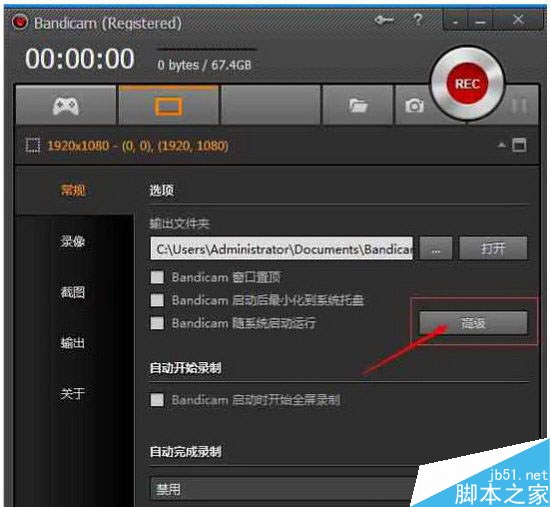Click the 1920x1080 recording area text
The width and height of the screenshot is (550, 507).
(138, 146)
